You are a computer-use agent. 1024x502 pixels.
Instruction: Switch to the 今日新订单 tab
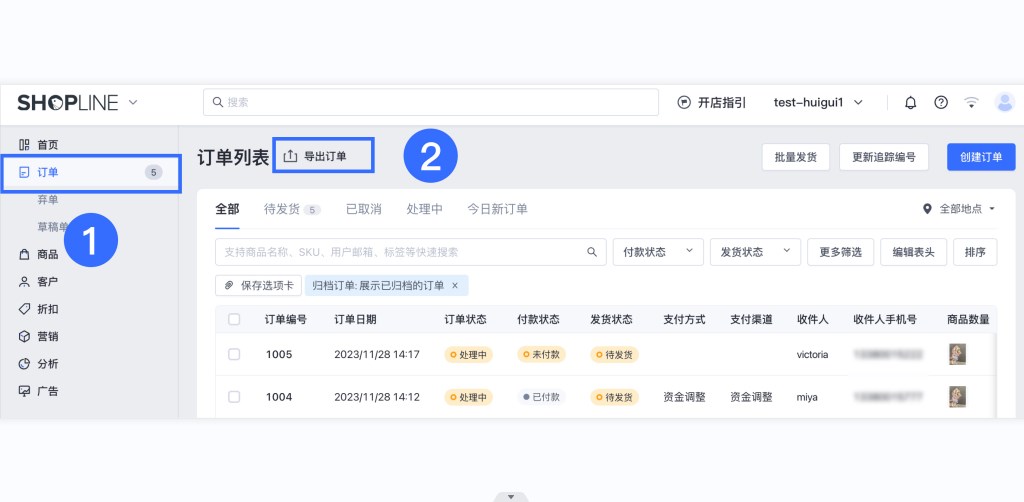tap(497, 209)
